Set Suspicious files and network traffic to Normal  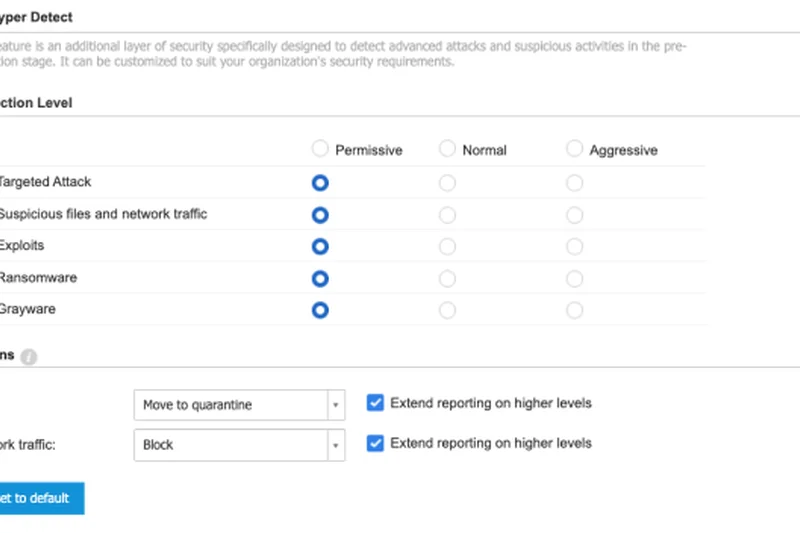coord(447,215)
